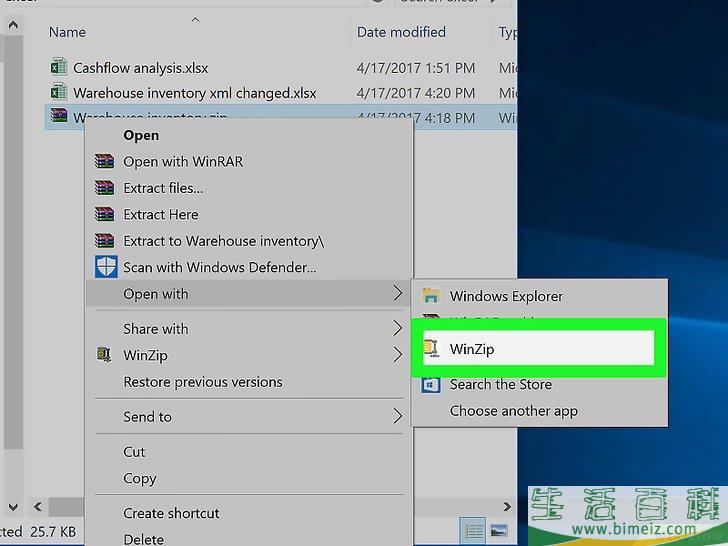Select Cut from the context menu
728x546 pixels.
pyautogui.click(x=134, y=452)
